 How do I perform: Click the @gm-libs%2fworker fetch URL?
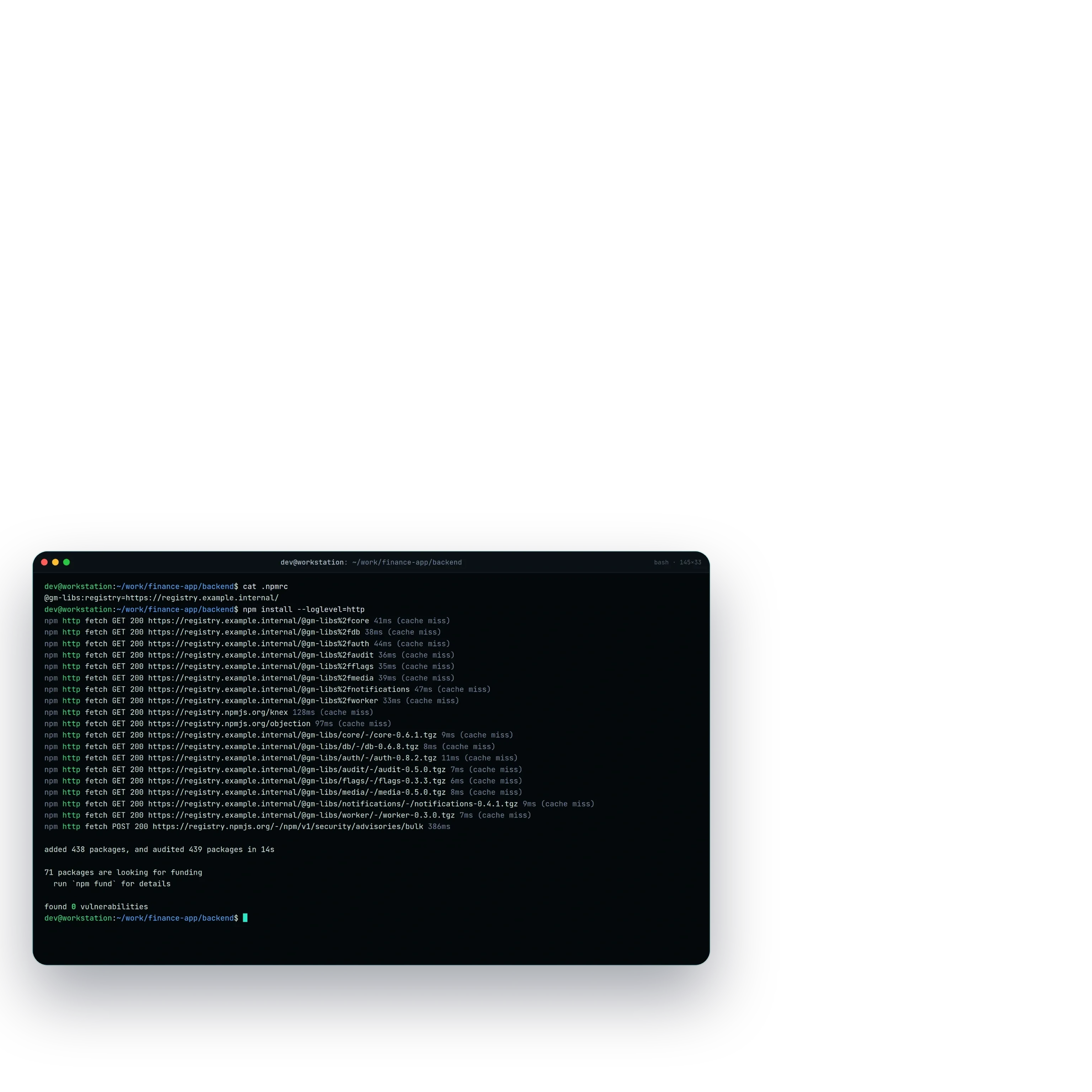tap(263, 701)
